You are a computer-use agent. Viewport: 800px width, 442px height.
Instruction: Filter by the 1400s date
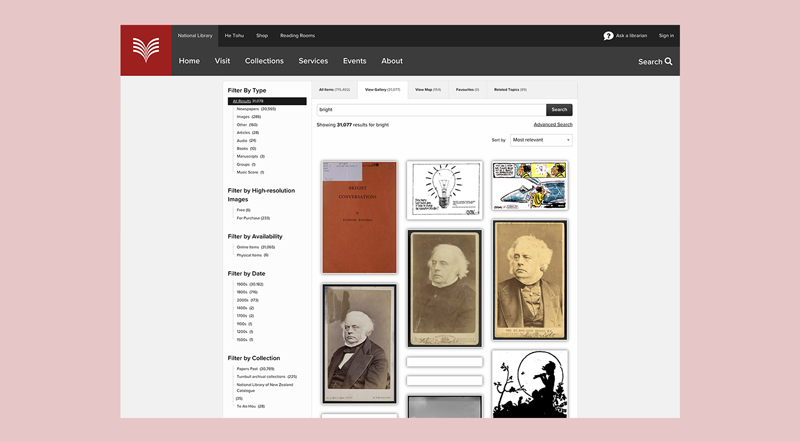[245, 308]
